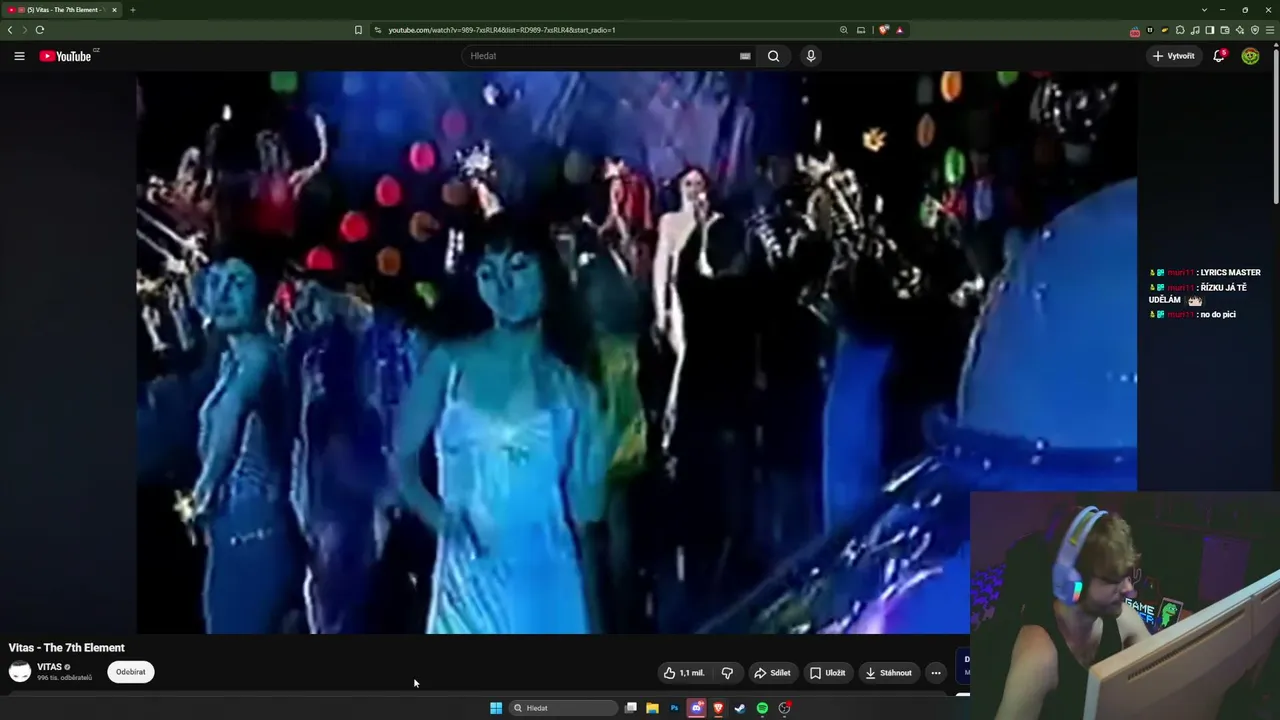Toggle the browser sidebar panel
1280x720 pixels.
1210,30
